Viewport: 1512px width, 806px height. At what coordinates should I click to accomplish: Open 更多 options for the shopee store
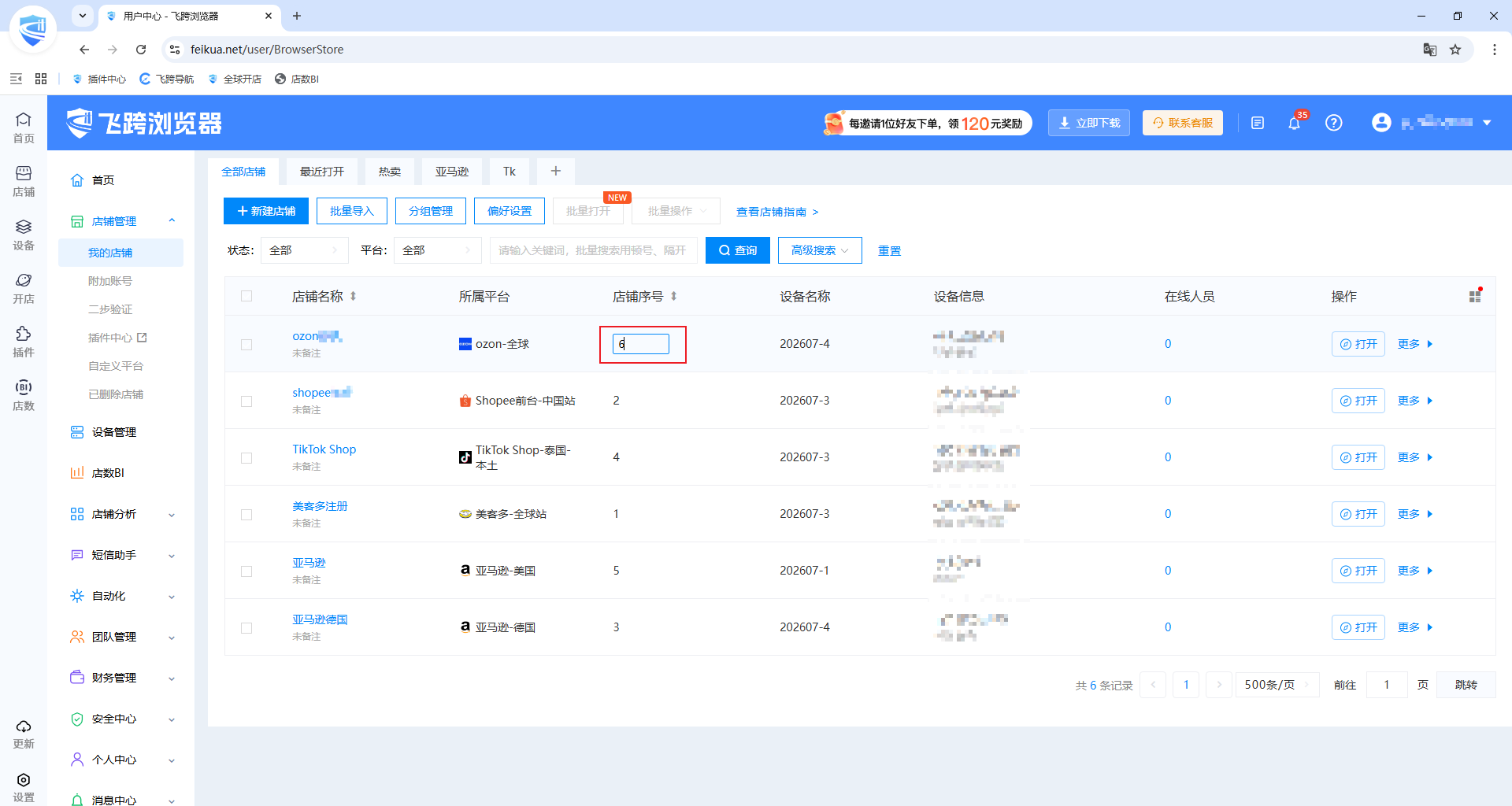point(1415,401)
